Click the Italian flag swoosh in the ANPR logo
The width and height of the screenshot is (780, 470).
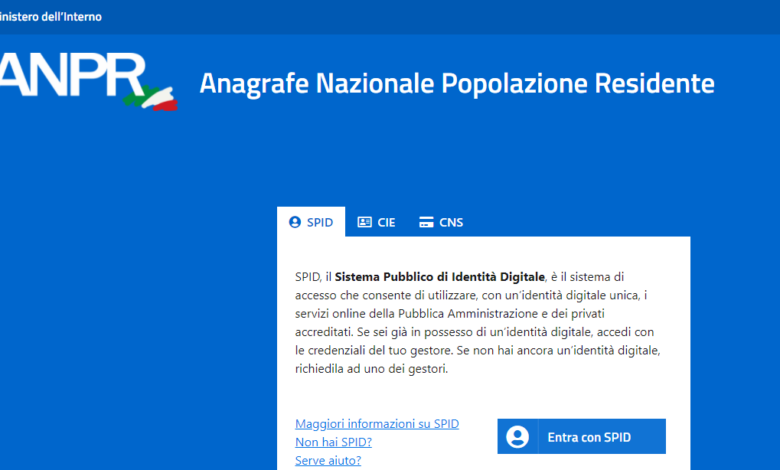pyautogui.click(x=150, y=98)
